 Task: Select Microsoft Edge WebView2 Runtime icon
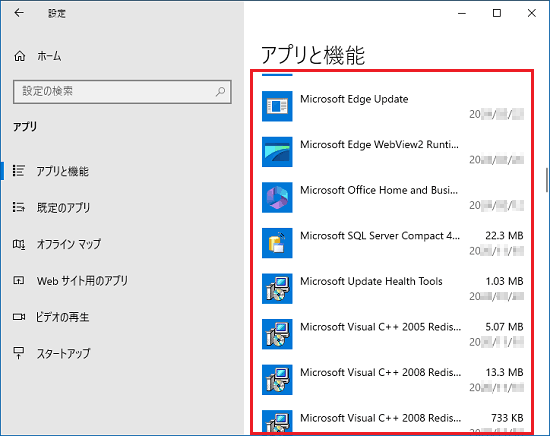(x=277, y=152)
